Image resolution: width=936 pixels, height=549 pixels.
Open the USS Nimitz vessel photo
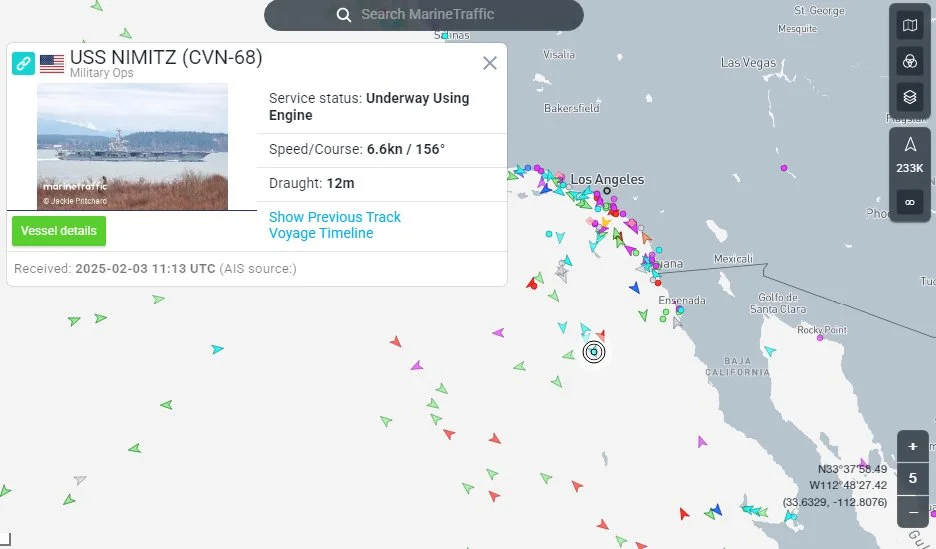[x=132, y=146]
